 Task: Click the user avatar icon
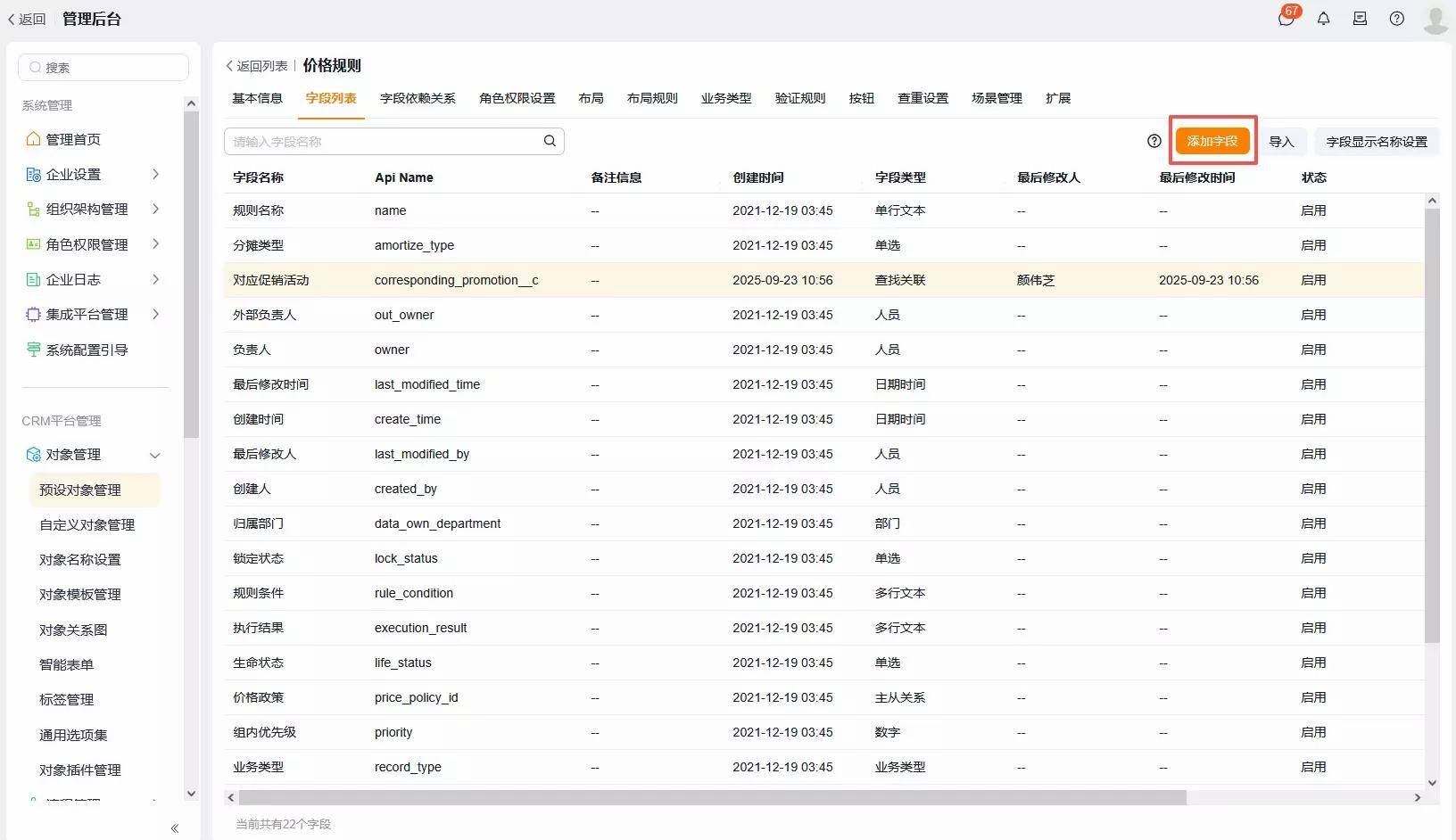coord(1435,19)
